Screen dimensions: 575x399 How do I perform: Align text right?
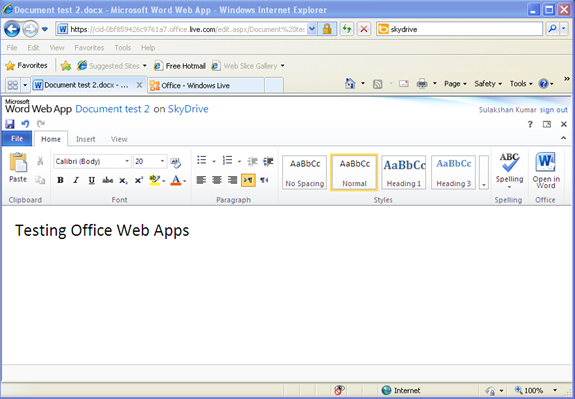click(x=232, y=180)
